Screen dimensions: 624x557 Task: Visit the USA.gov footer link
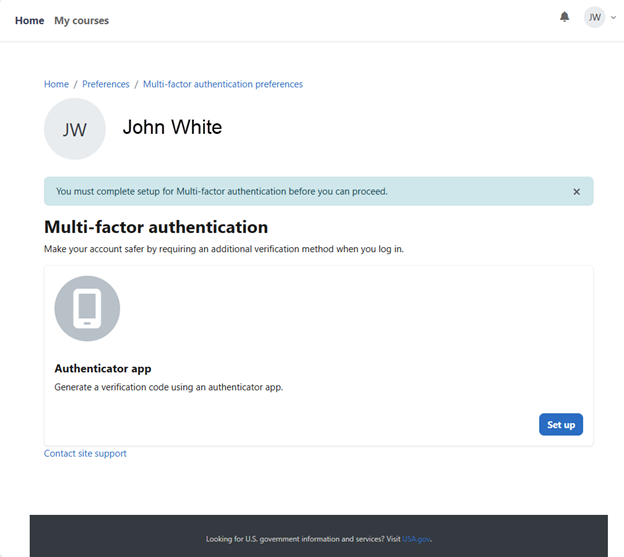click(416, 539)
